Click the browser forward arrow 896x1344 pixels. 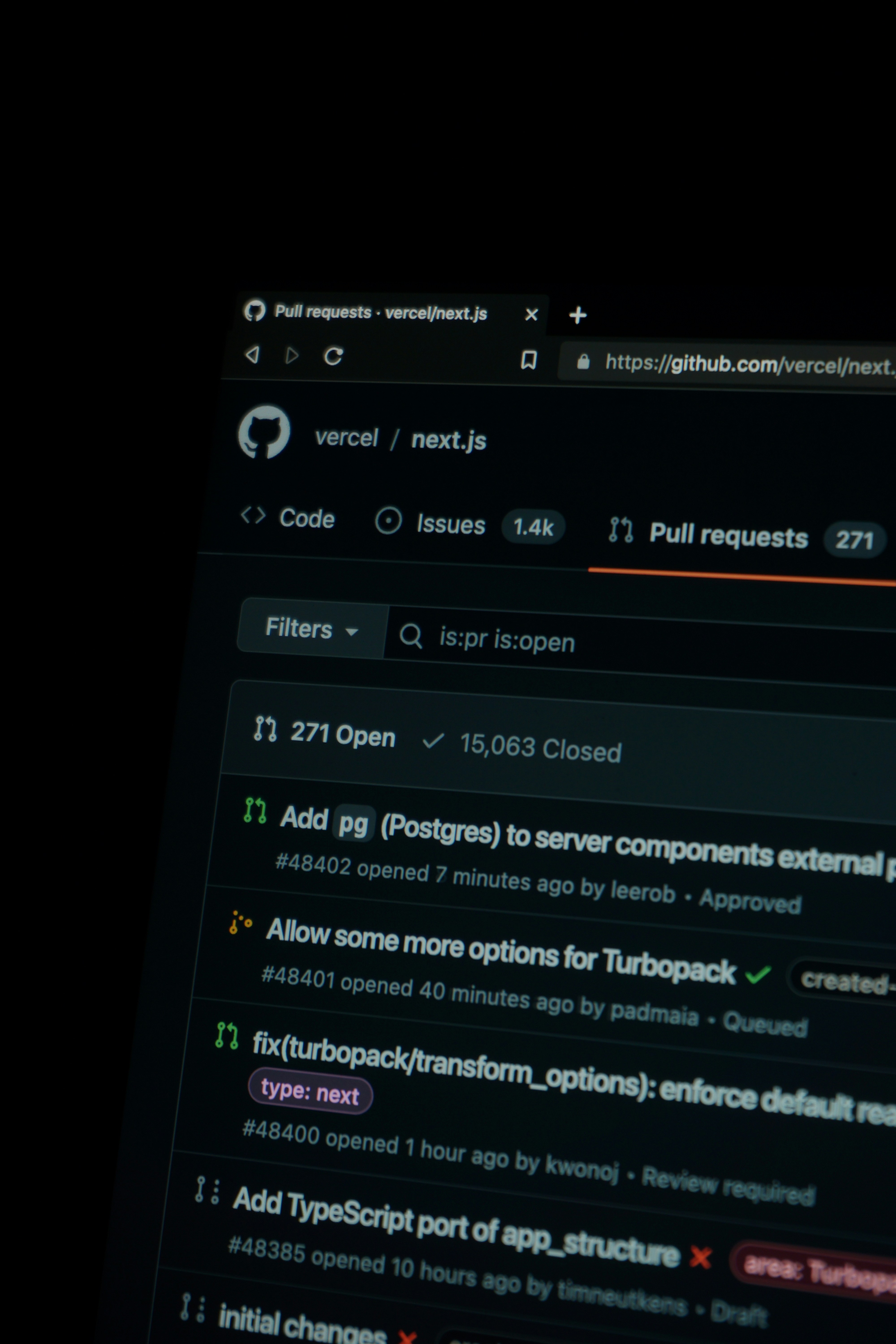292,355
